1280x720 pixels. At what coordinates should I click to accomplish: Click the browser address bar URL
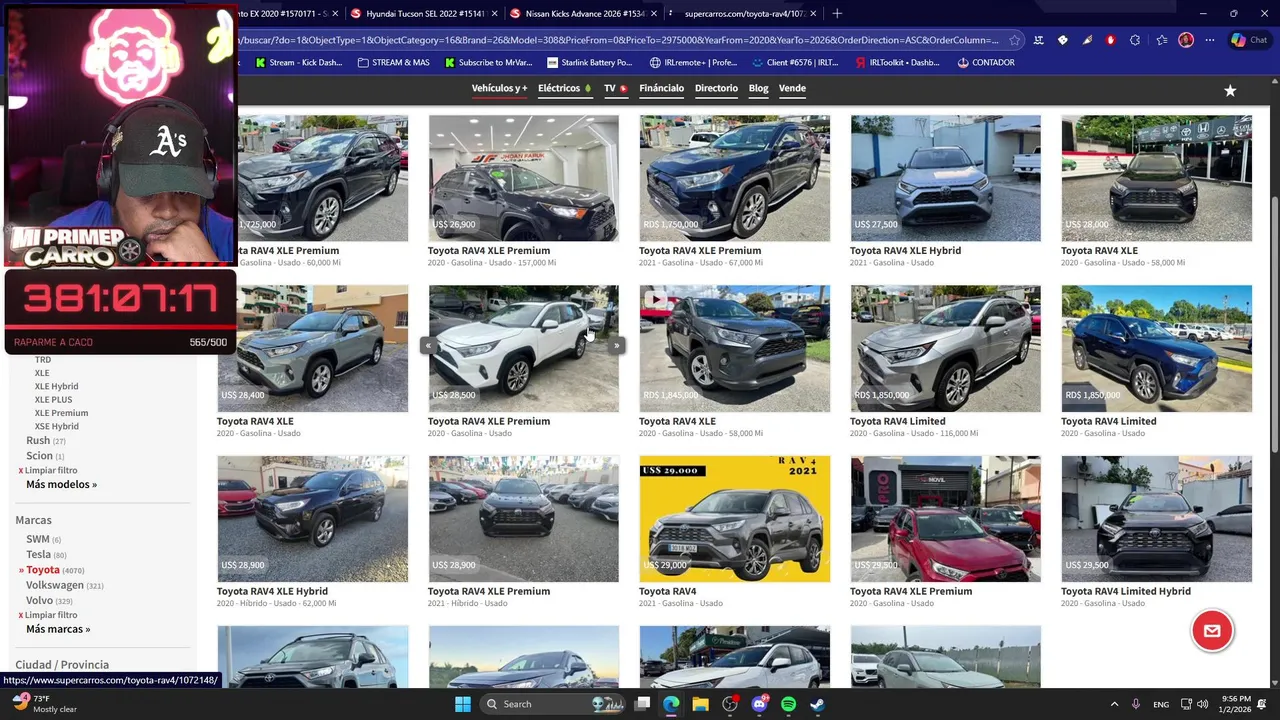[x=618, y=40]
